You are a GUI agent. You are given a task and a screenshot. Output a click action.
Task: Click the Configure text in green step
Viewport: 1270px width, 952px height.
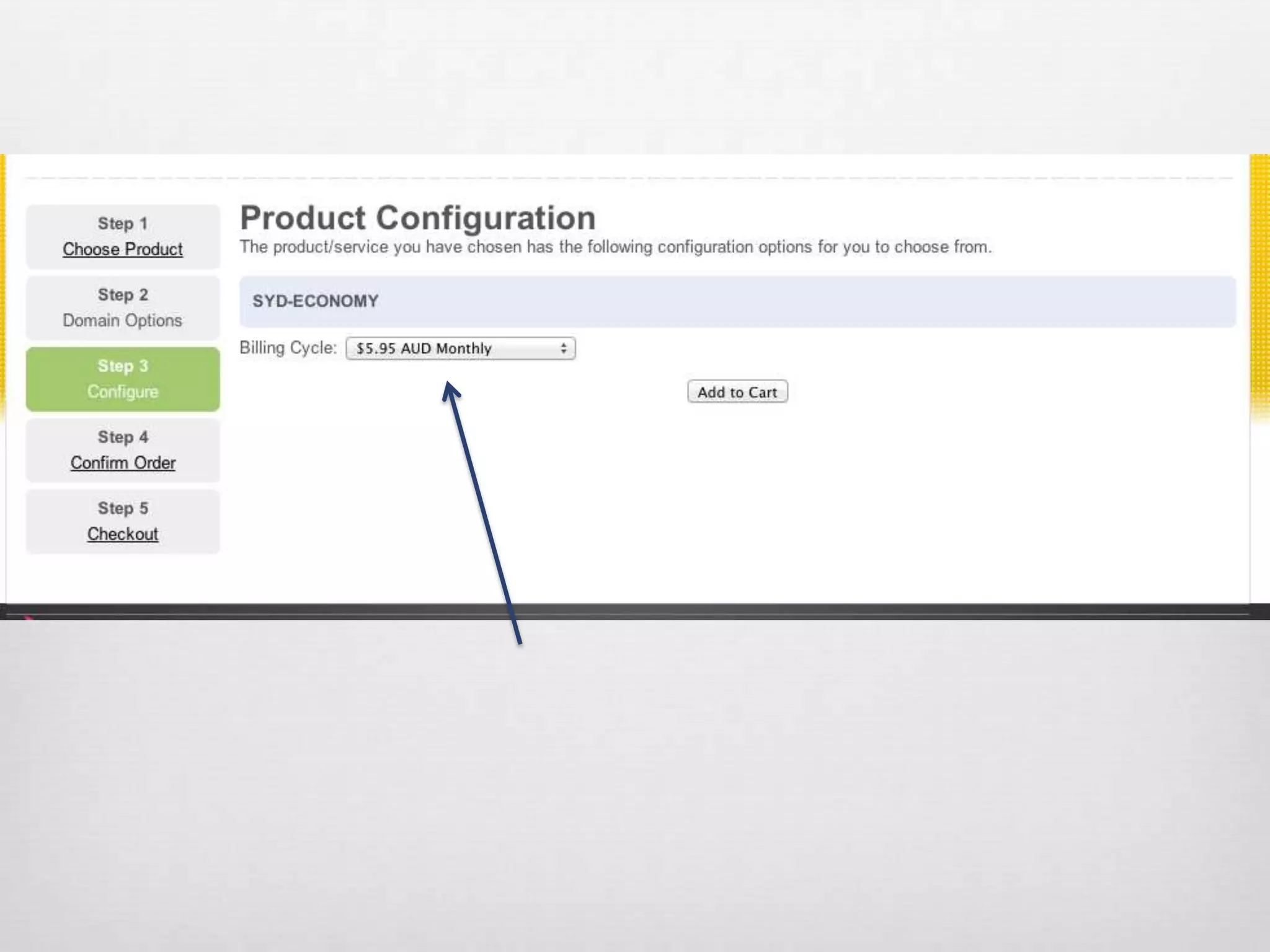point(123,392)
